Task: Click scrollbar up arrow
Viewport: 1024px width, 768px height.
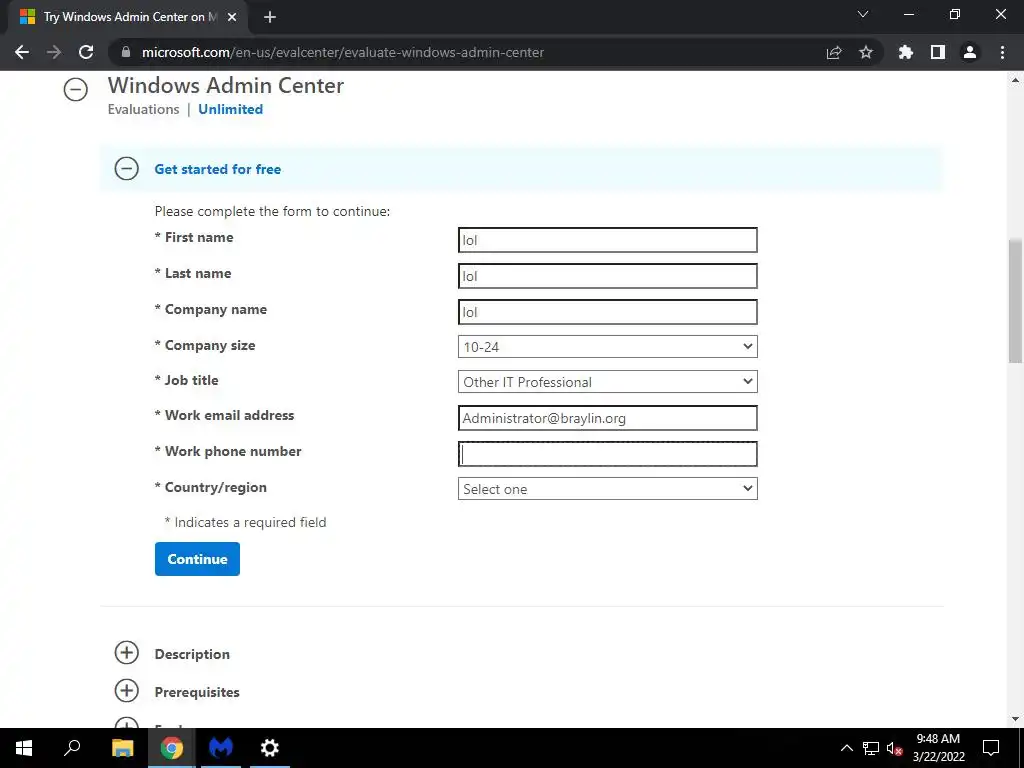Action: [x=1015, y=80]
